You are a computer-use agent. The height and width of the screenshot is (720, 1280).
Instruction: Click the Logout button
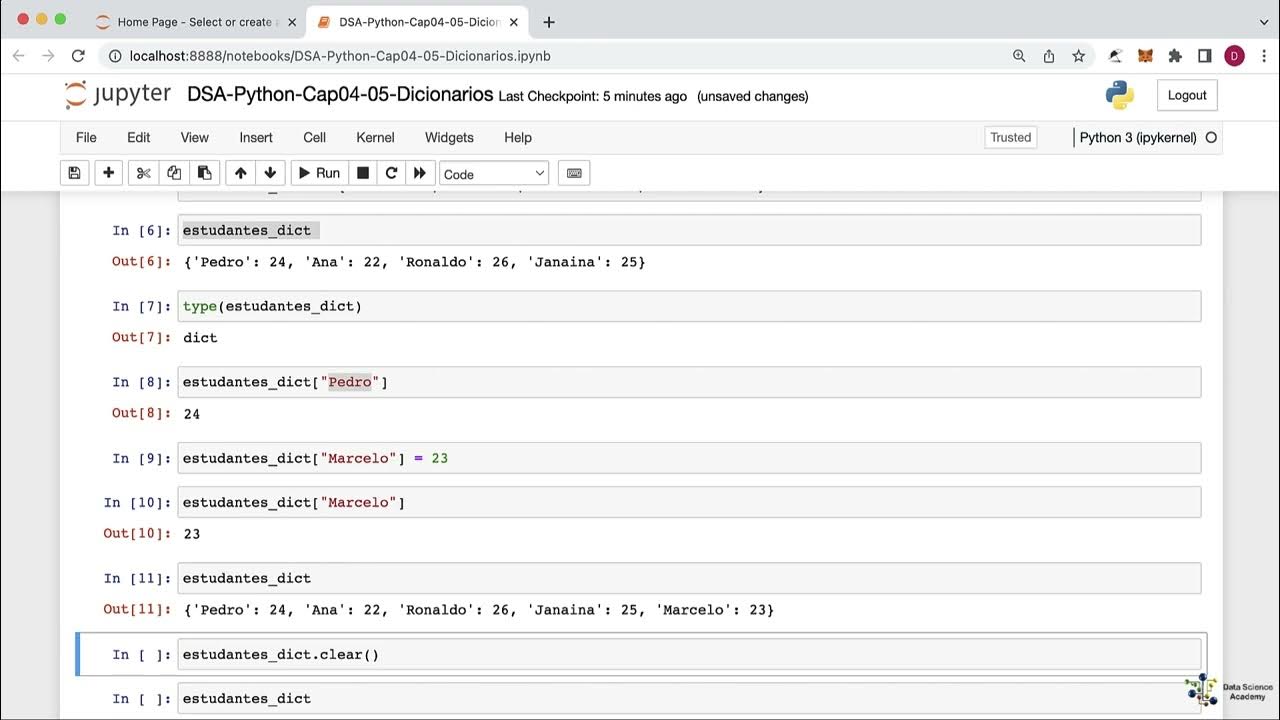[1187, 95]
